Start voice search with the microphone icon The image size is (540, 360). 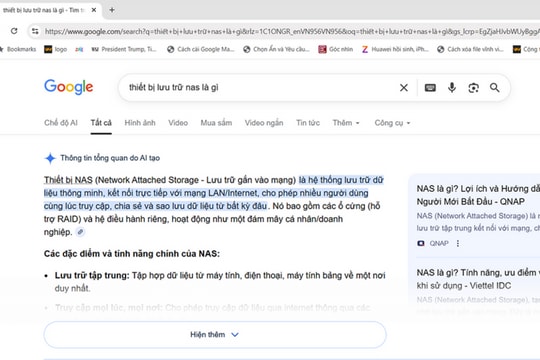tap(452, 88)
